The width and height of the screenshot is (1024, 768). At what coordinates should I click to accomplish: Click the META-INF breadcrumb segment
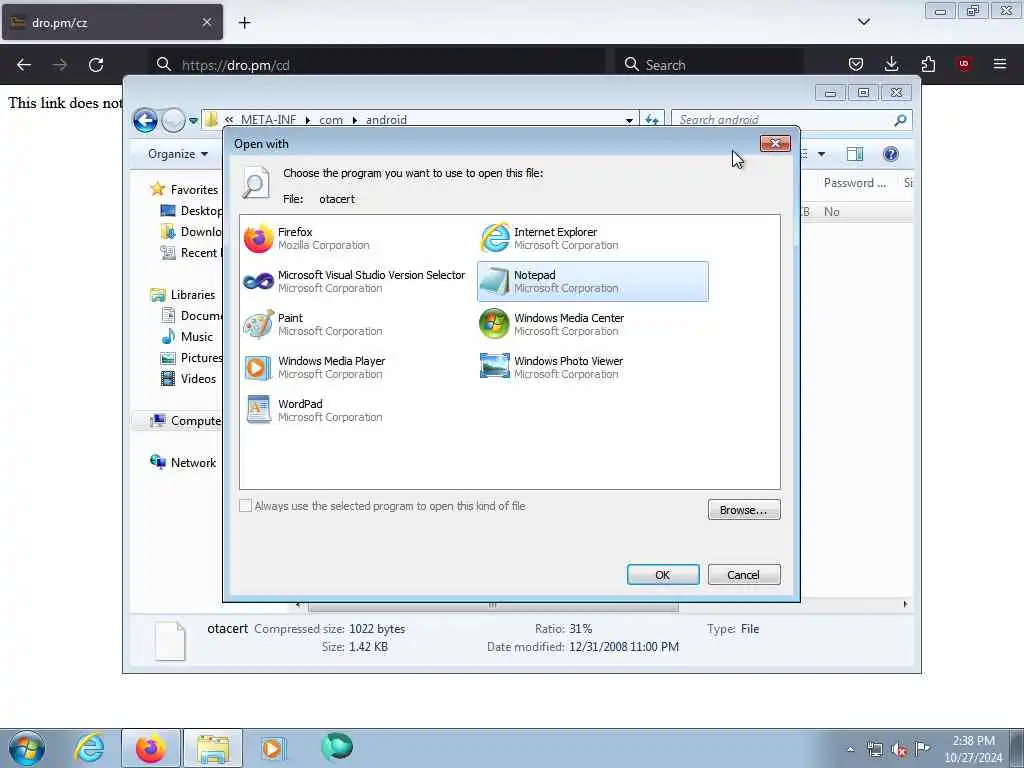pyautogui.click(x=268, y=120)
